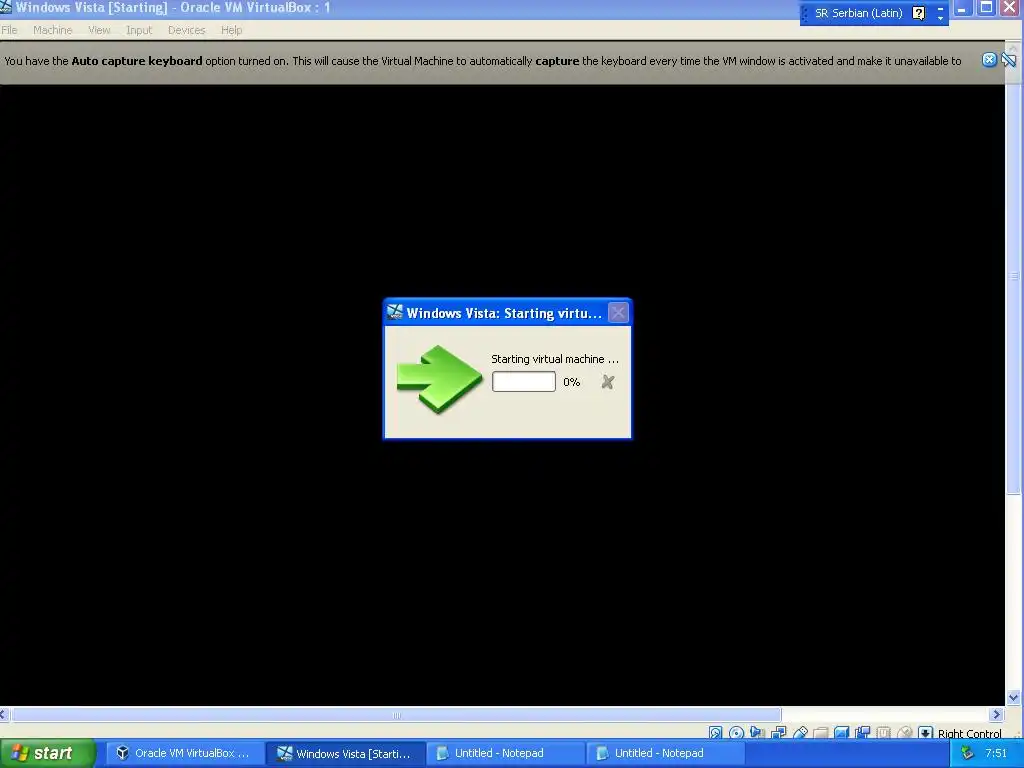1024x768 pixels.
Task: Click the language bar help icon
Action: [x=918, y=13]
